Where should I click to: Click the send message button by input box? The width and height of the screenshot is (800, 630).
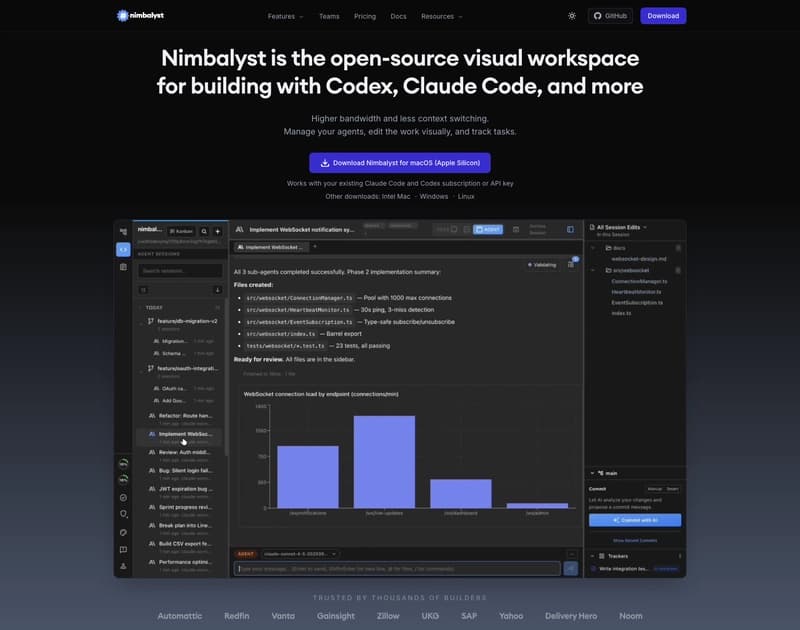[570, 569]
